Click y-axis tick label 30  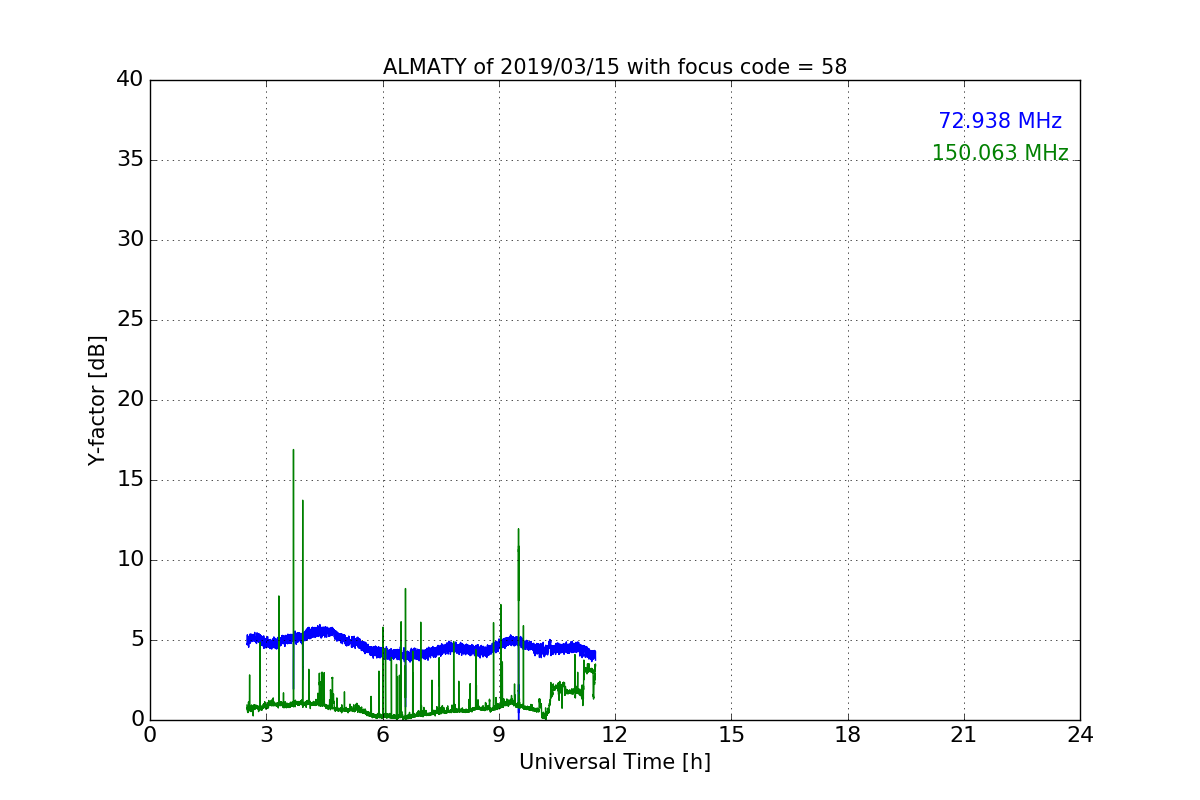click(130, 240)
